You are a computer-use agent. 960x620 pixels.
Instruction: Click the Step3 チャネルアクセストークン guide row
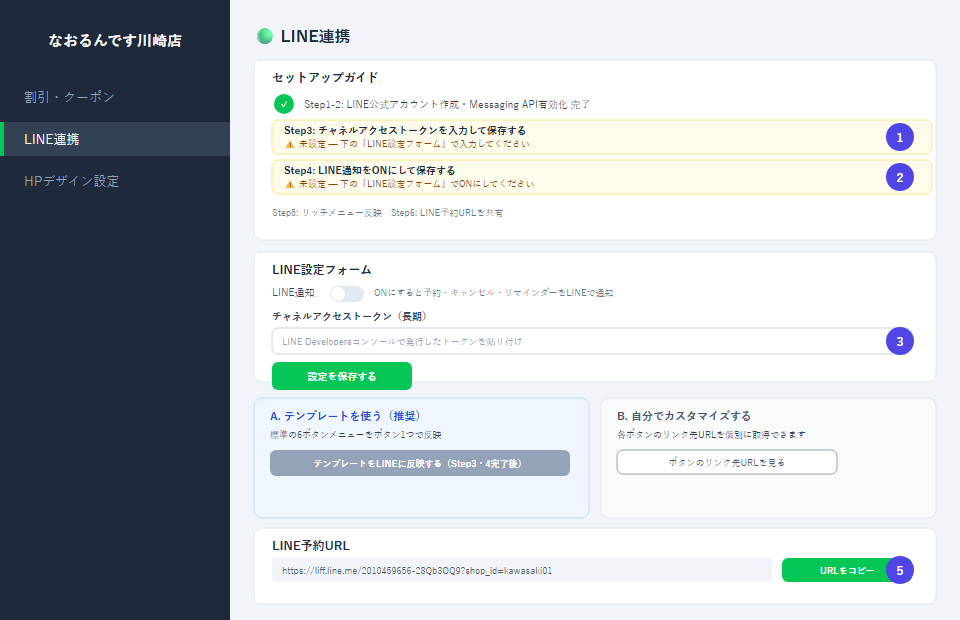601,137
